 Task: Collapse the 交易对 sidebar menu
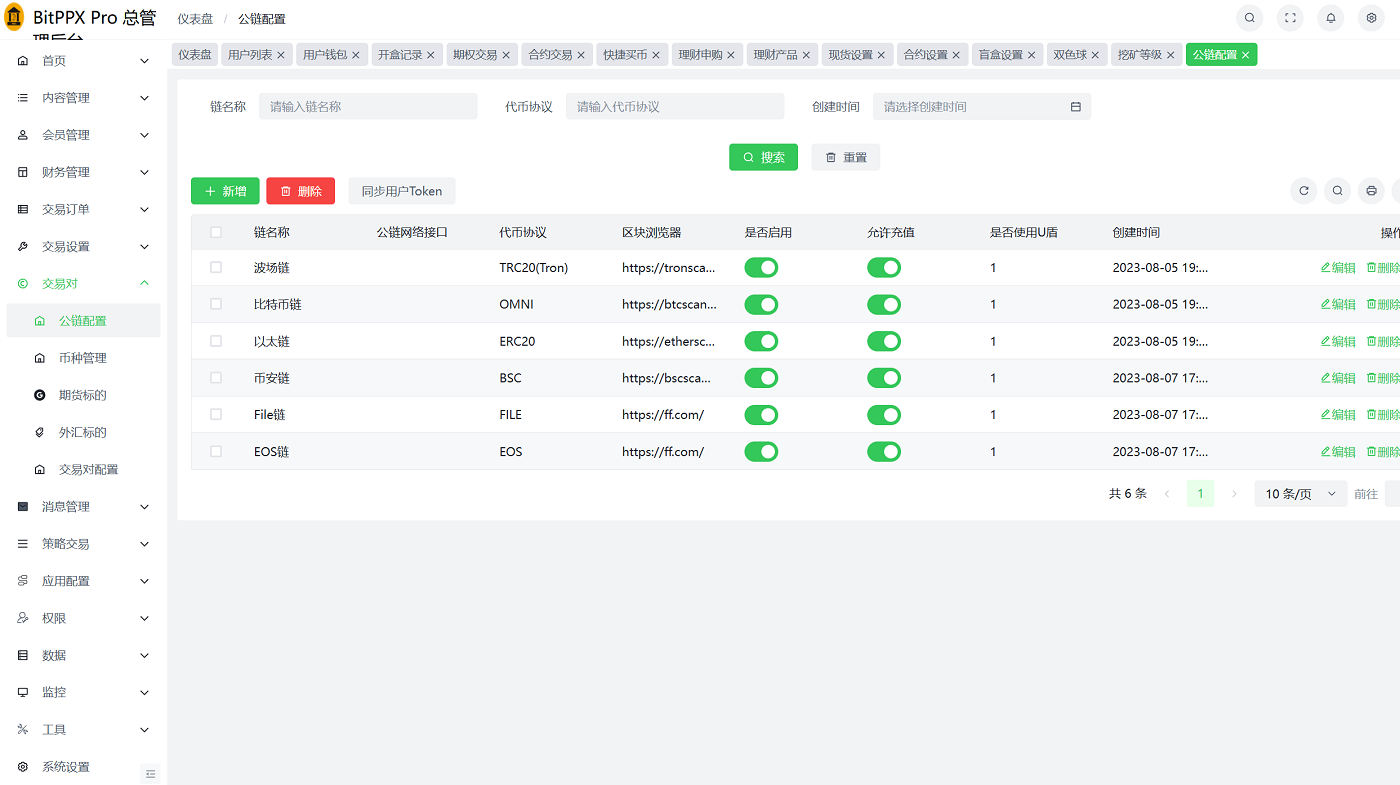[x=83, y=283]
